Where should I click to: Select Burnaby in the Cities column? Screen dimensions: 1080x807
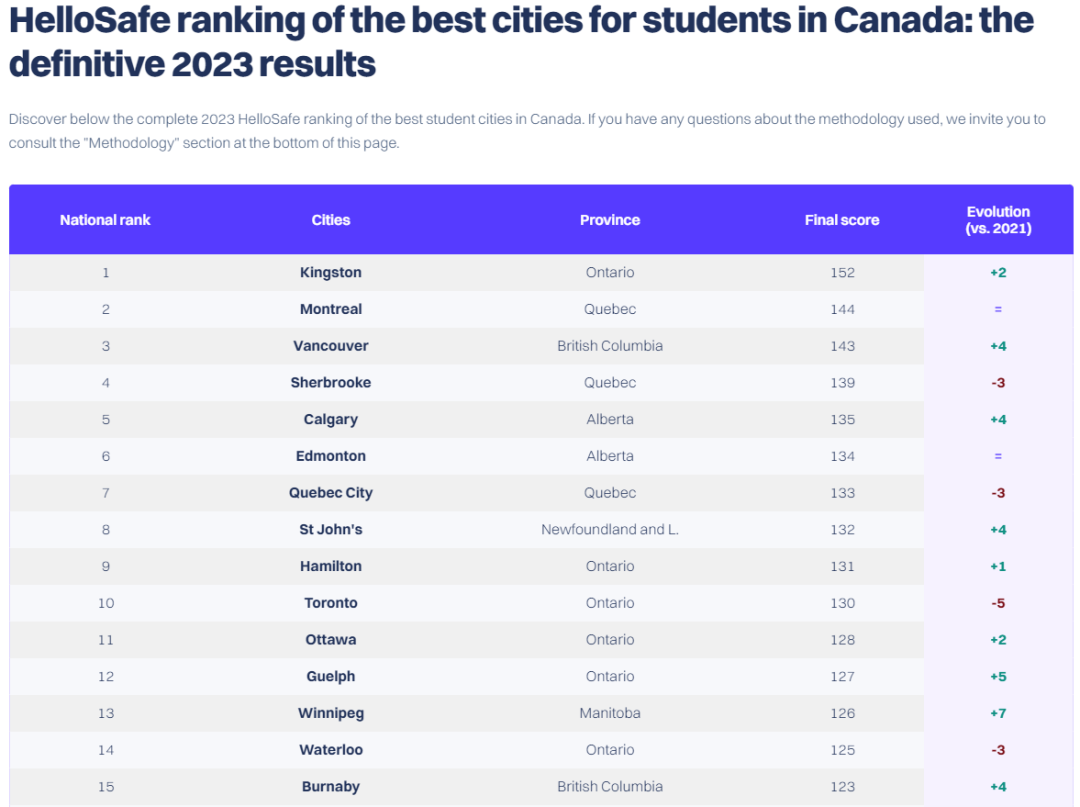click(331, 787)
